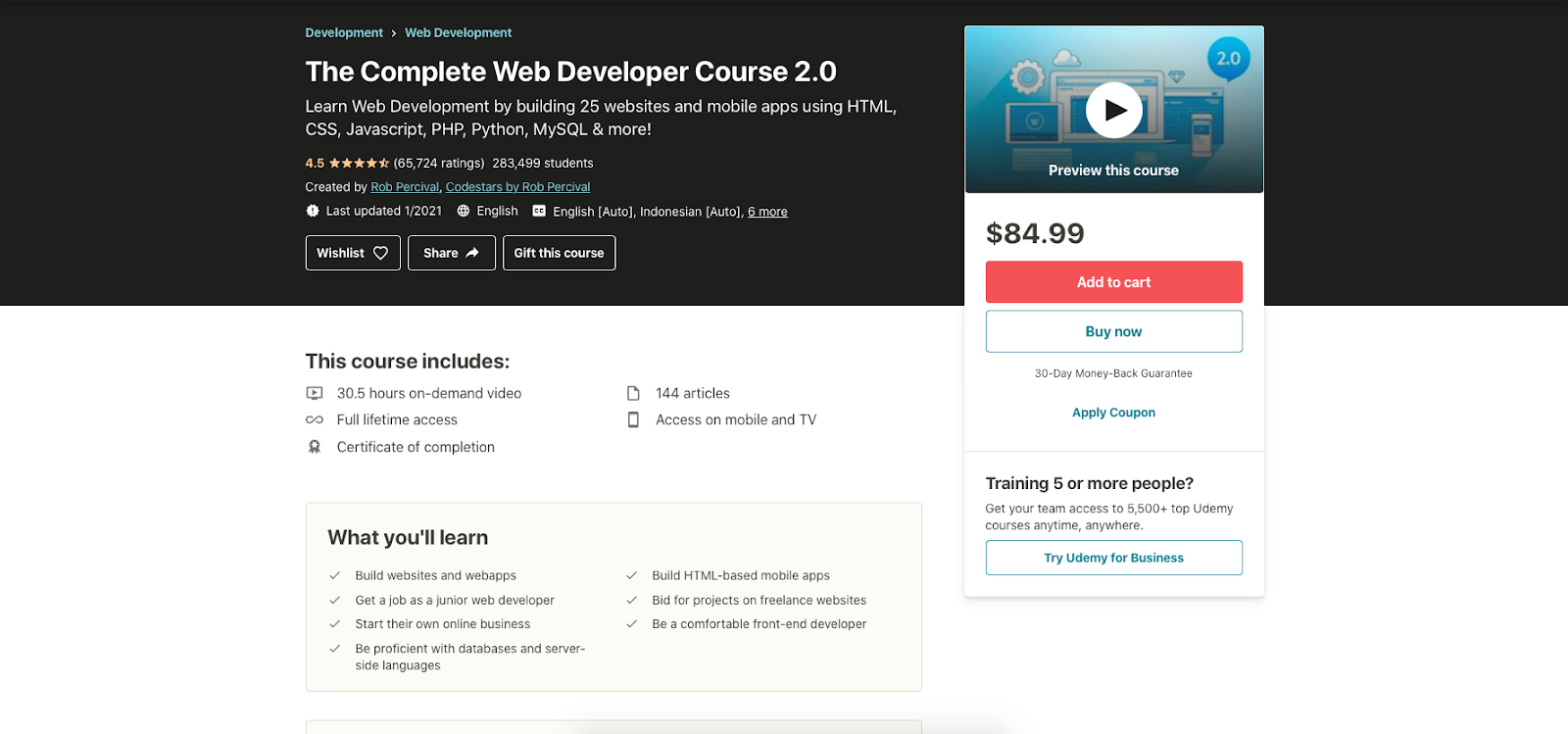The width and height of the screenshot is (1568, 734).
Task: Click the on-demand video icon
Action: click(x=315, y=393)
